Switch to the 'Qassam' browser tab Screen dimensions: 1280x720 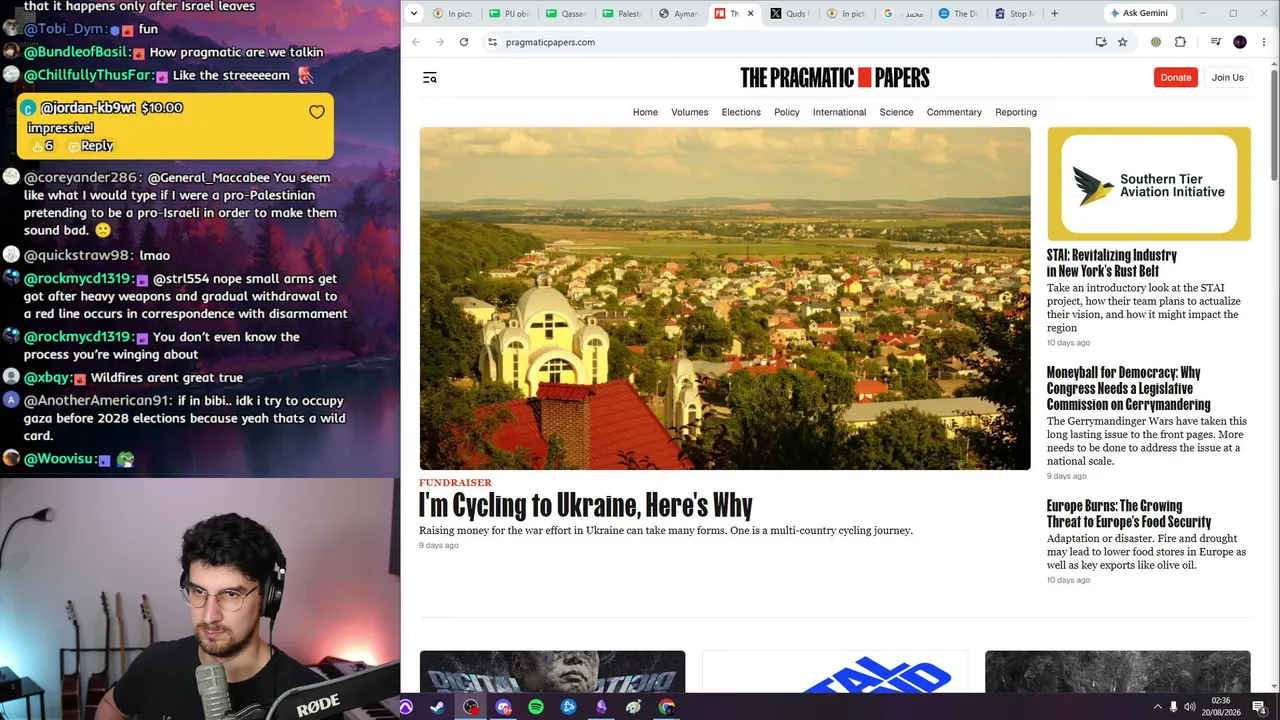click(x=567, y=14)
